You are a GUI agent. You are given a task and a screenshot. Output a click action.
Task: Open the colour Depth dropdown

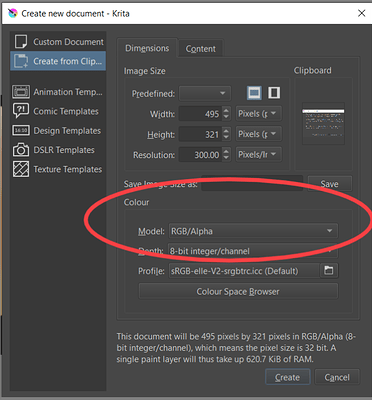[253, 251]
